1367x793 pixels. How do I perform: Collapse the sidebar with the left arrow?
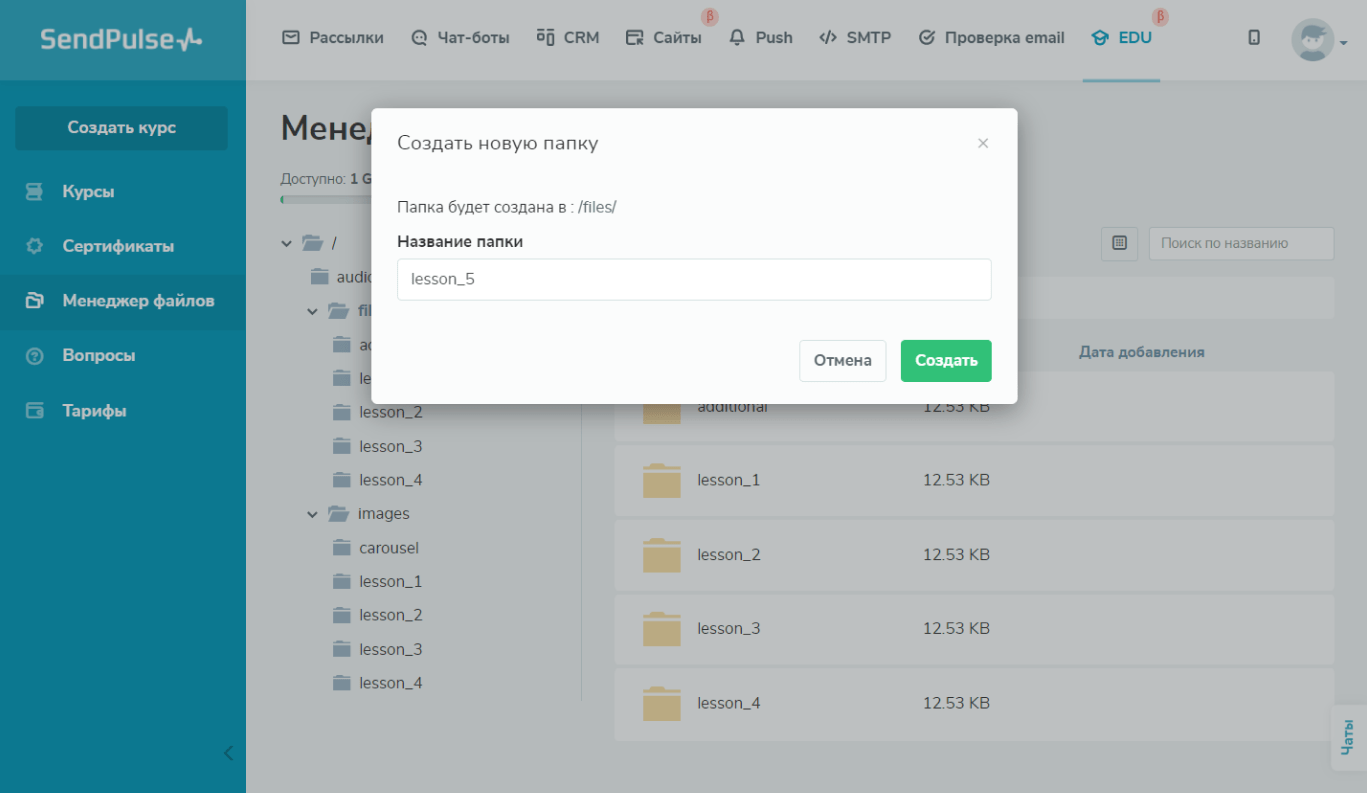pos(228,753)
